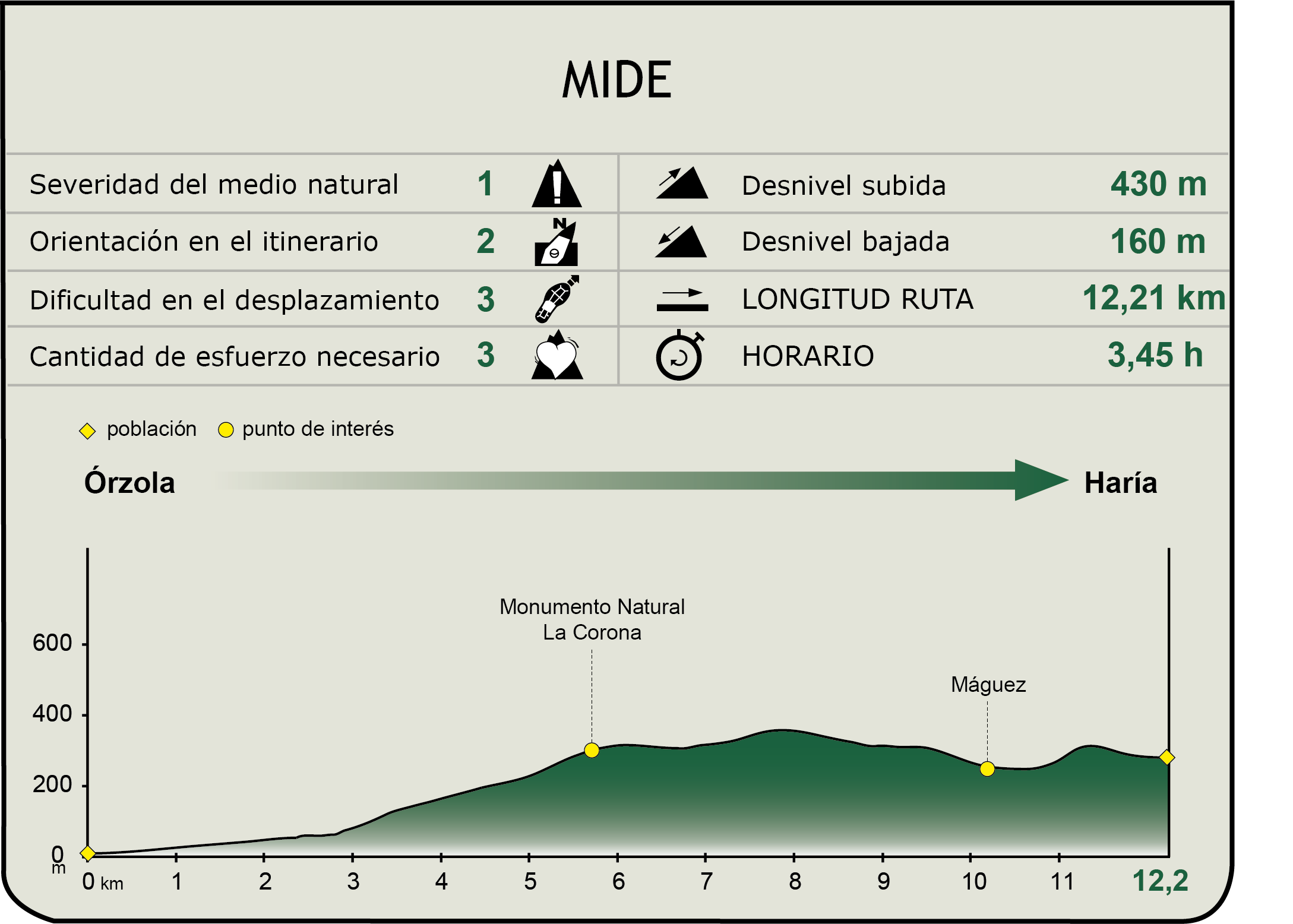This screenshot has width=1293, height=924.
Task: Click the 200 altitude axis label
Action: (x=52, y=785)
